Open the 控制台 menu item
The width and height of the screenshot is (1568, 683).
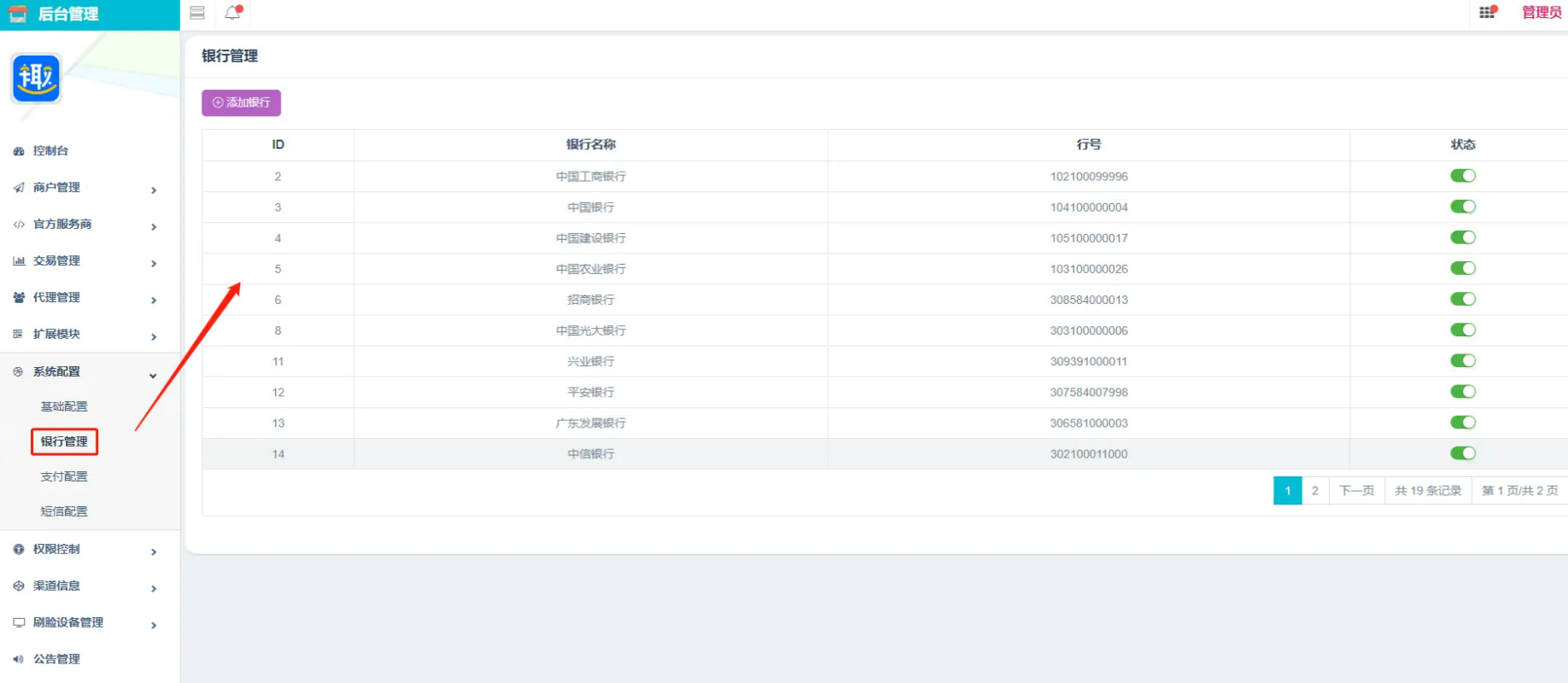tap(50, 151)
